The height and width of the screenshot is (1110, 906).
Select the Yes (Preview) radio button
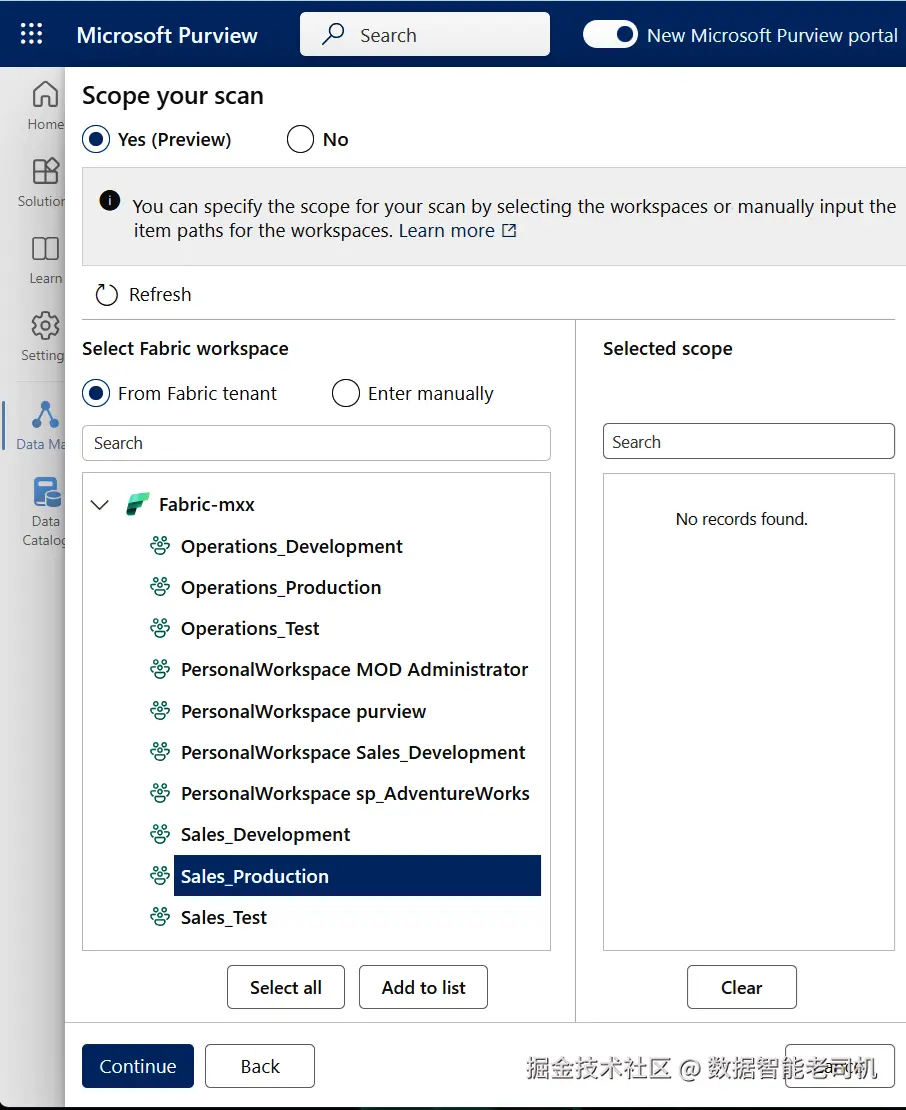tap(96, 139)
